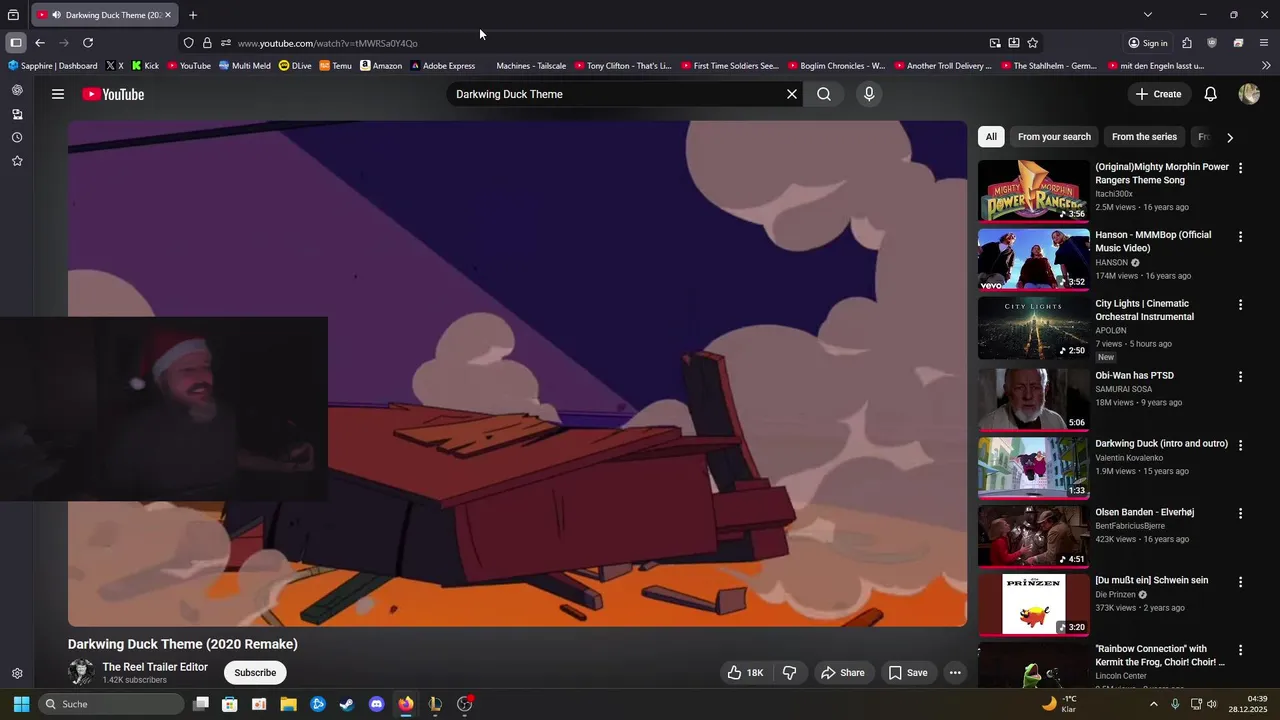
Task: Bookmark this page with star icon
Action: (1032, 43)
